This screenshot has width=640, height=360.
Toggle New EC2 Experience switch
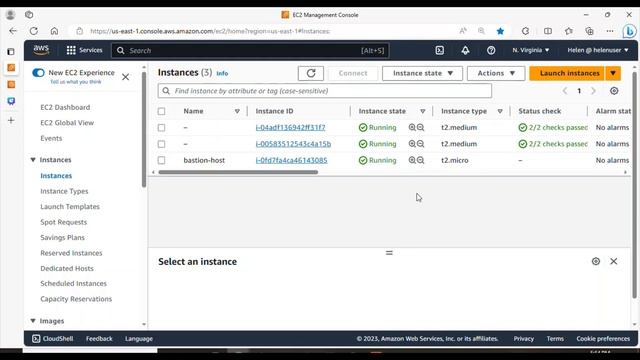[38, 73]
